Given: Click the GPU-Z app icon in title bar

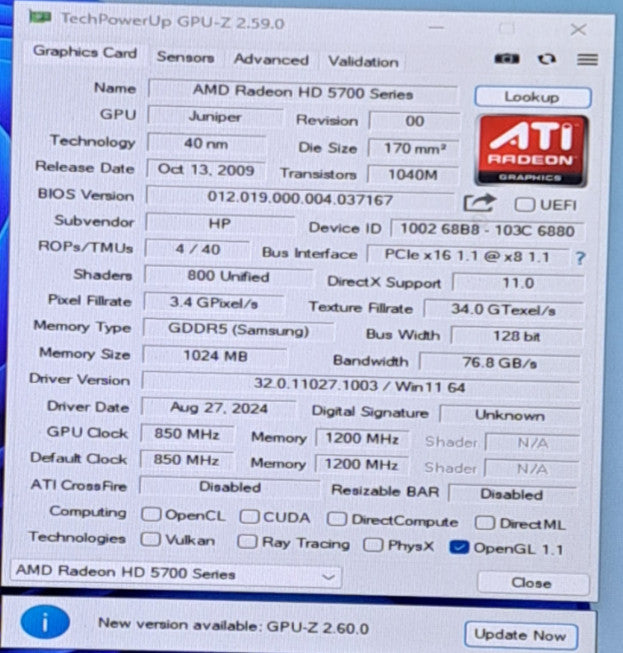Looking at the screenshot, I should coord(40,17).
